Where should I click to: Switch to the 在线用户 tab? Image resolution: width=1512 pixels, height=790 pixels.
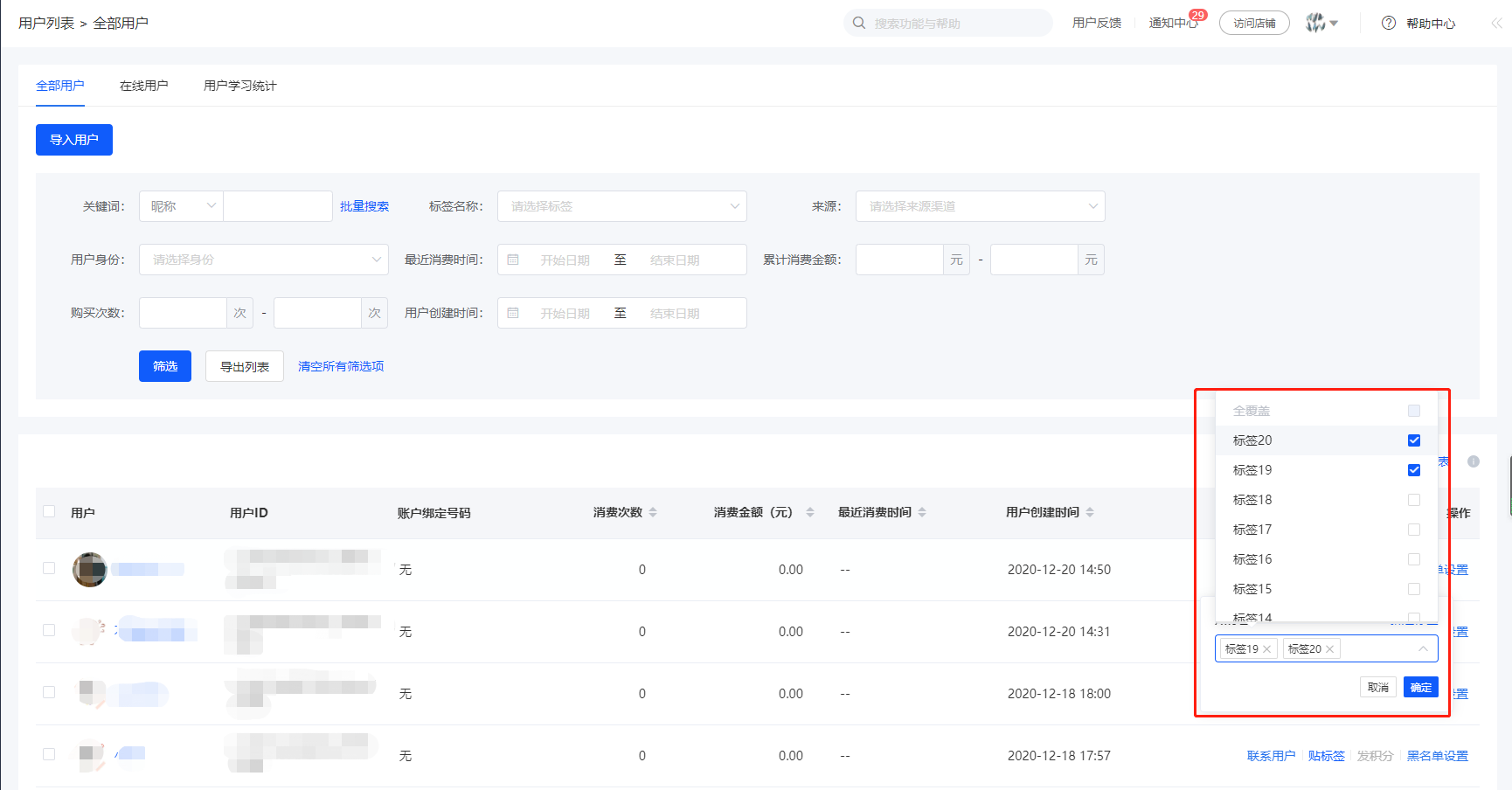[144, 86]
